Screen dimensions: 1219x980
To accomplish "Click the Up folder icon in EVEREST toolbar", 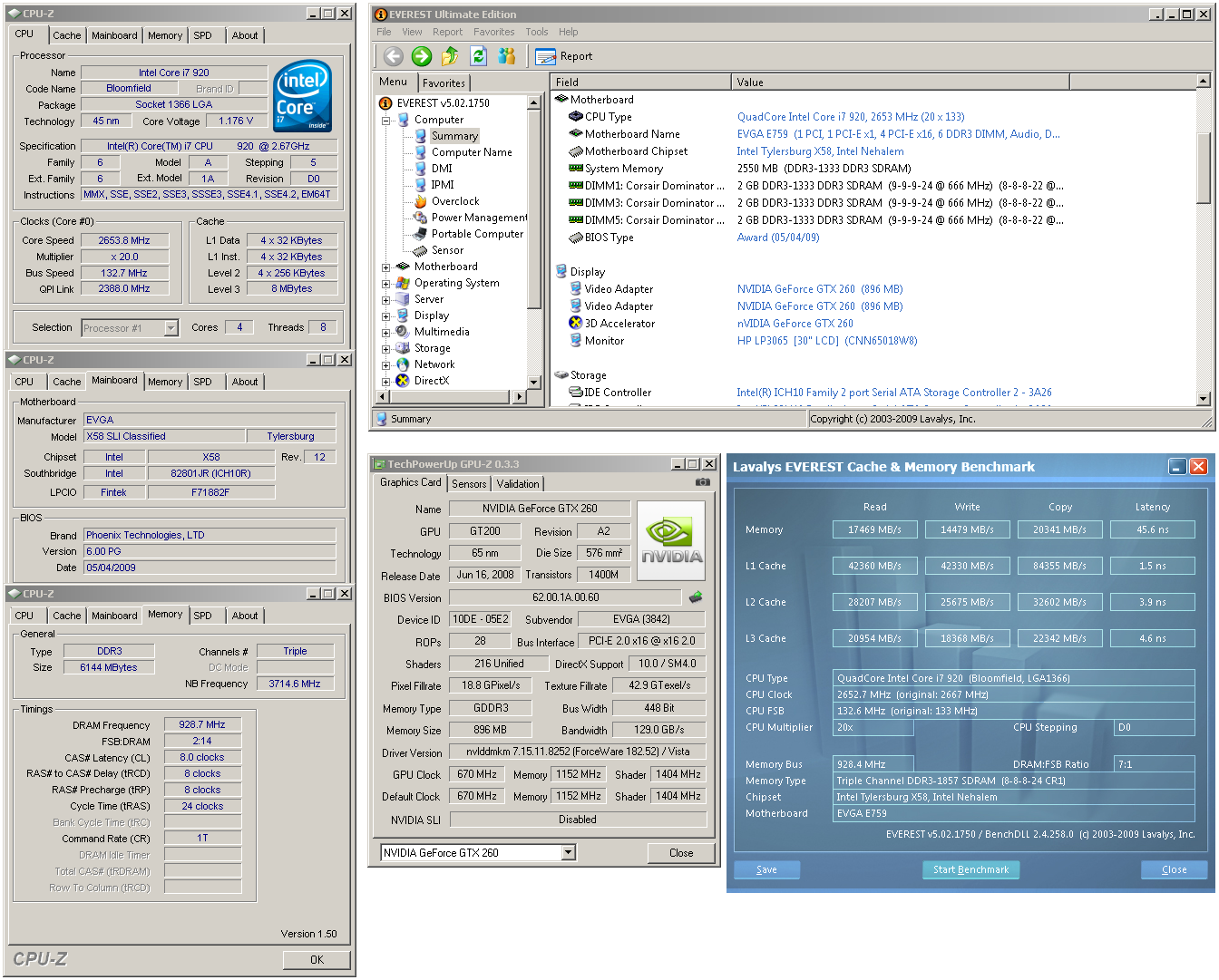I will click(450, 56).
